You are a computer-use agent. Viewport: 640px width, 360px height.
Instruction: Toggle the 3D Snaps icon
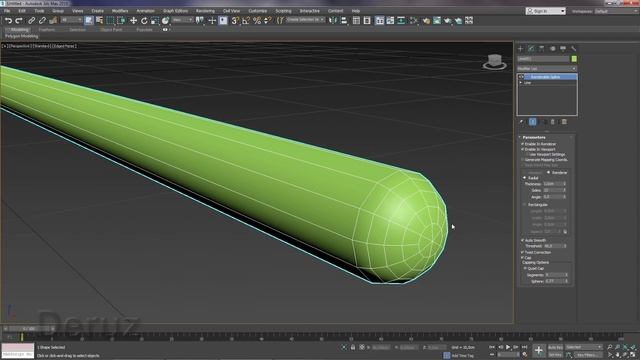[x=235, y=20]
